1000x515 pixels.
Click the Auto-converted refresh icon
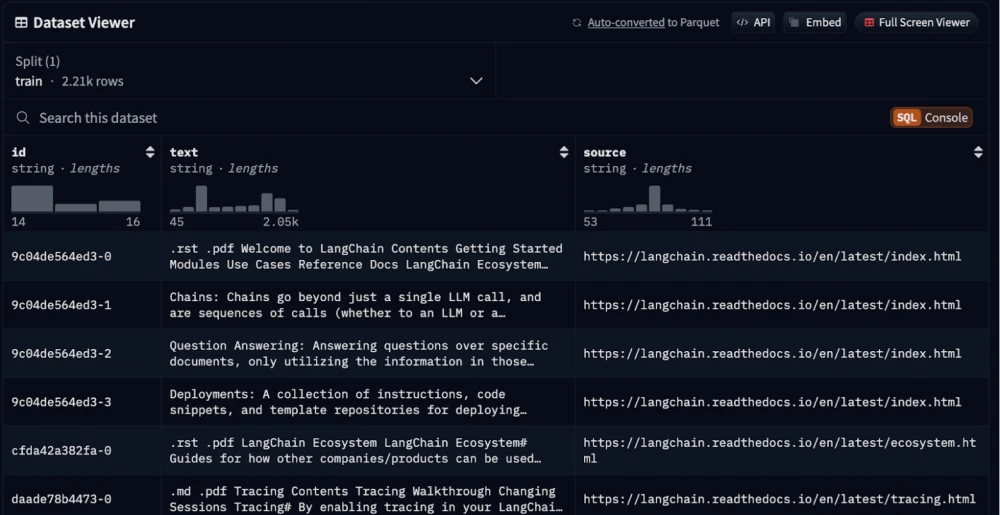click(x=576, y=22)
